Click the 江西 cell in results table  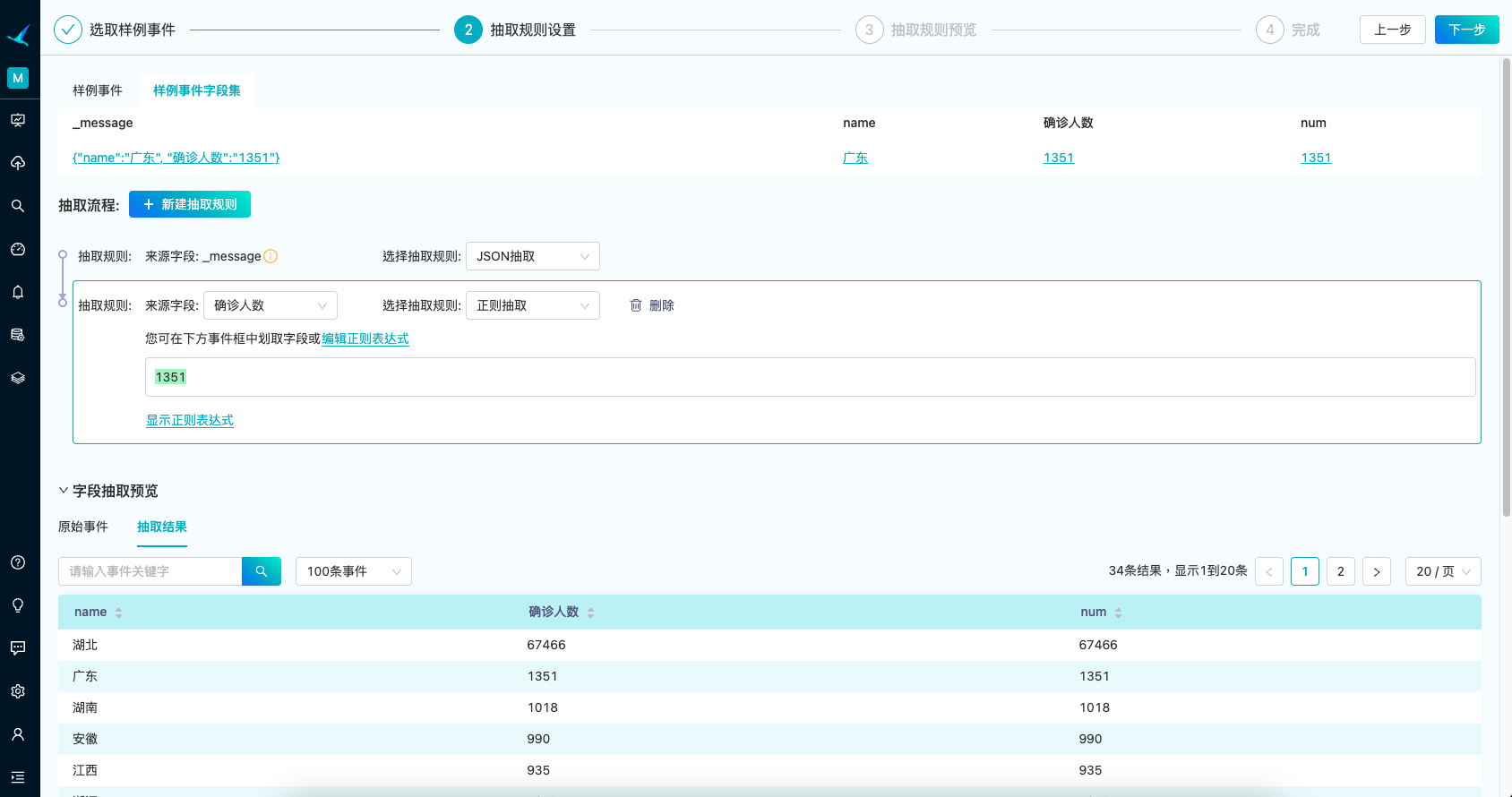[85, 770]
